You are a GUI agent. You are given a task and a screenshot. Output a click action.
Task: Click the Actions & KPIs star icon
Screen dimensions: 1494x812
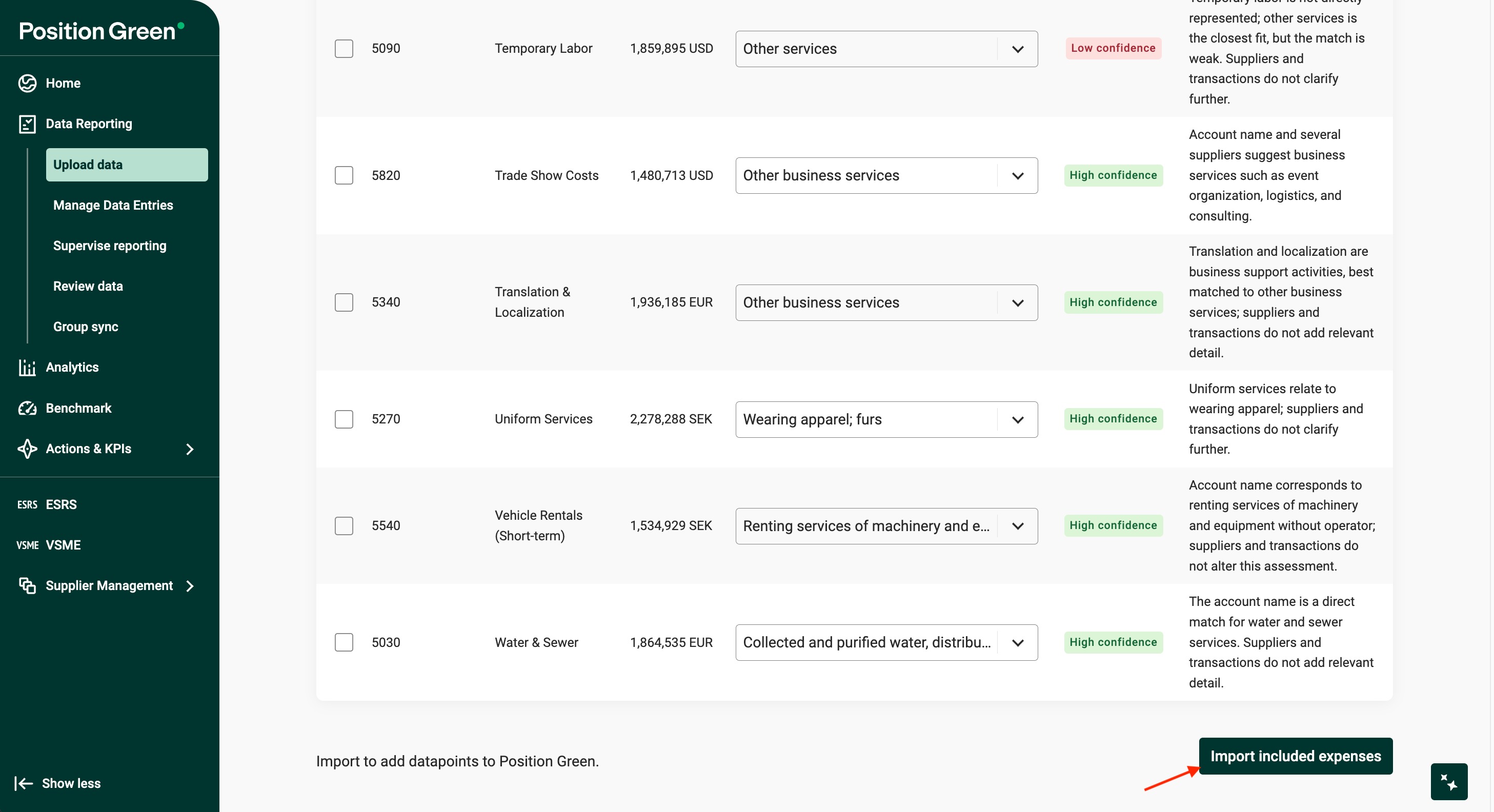pos(27,449)
